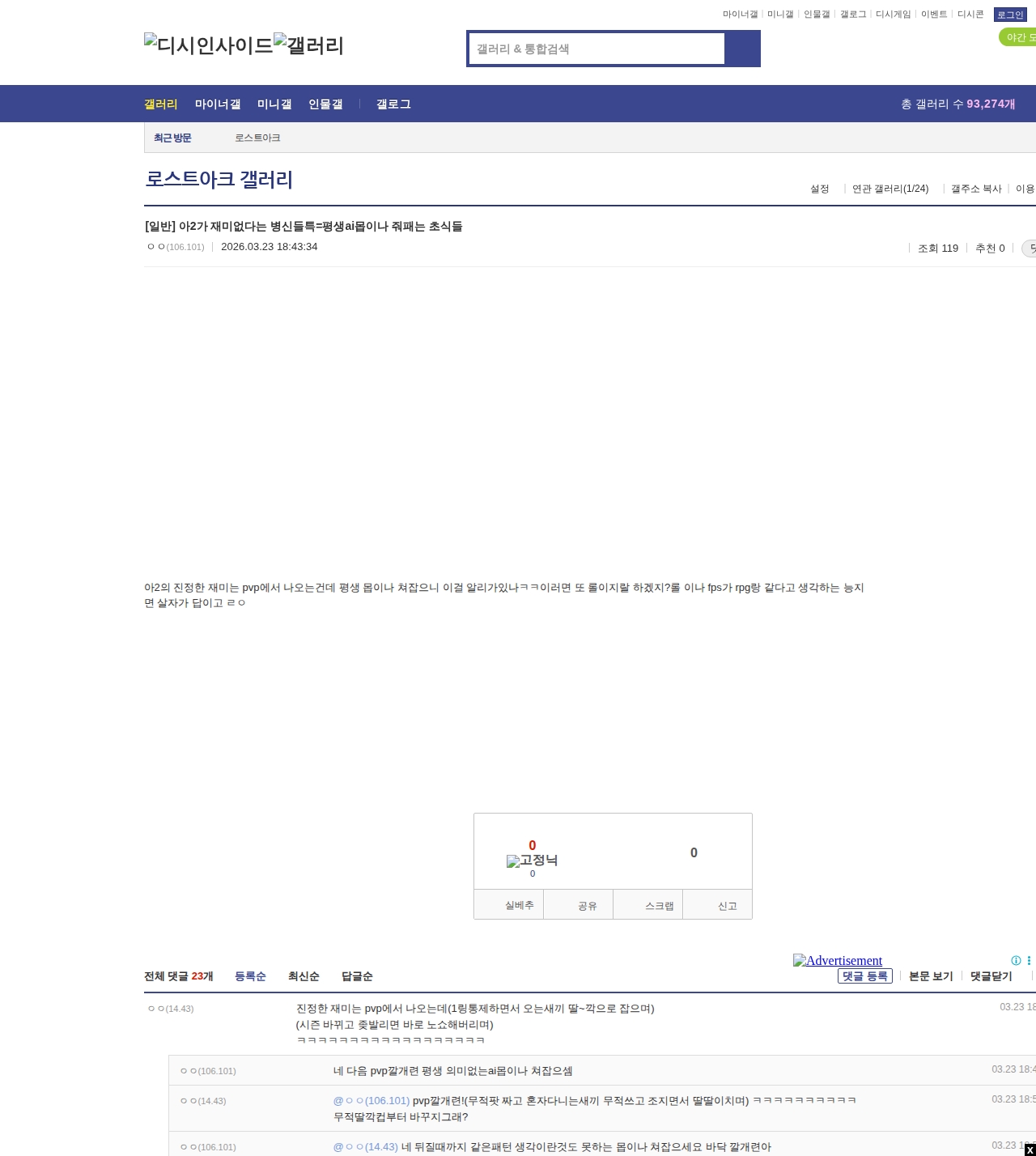Select 최신순 comment sorting
This screenshot has width=1036, height=1156.
[303, 976]
